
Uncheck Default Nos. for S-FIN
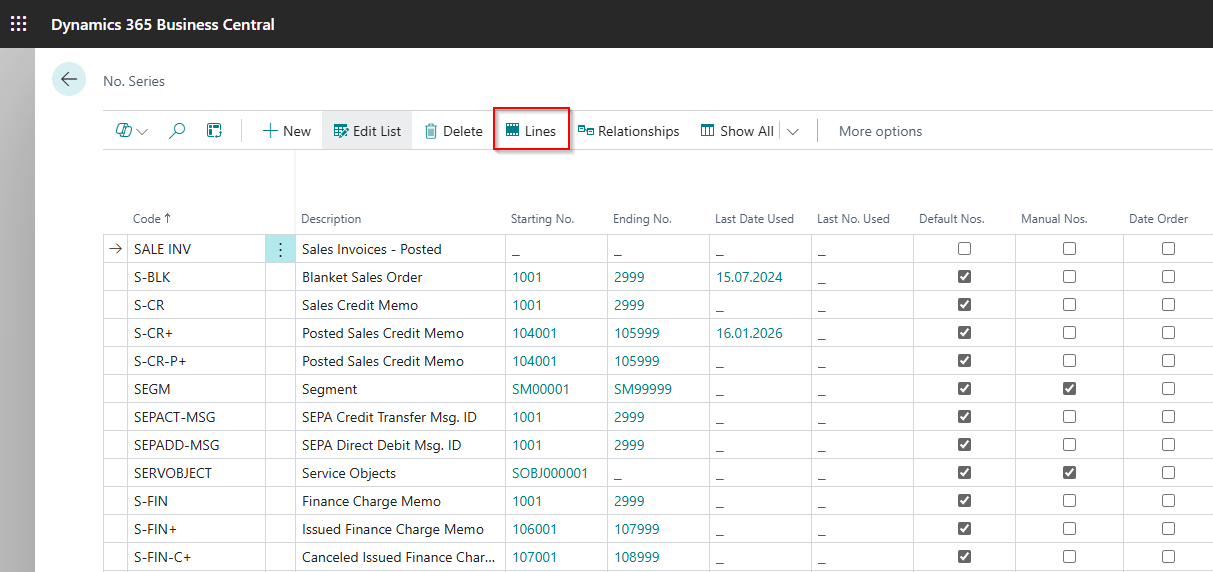[964, 501]
